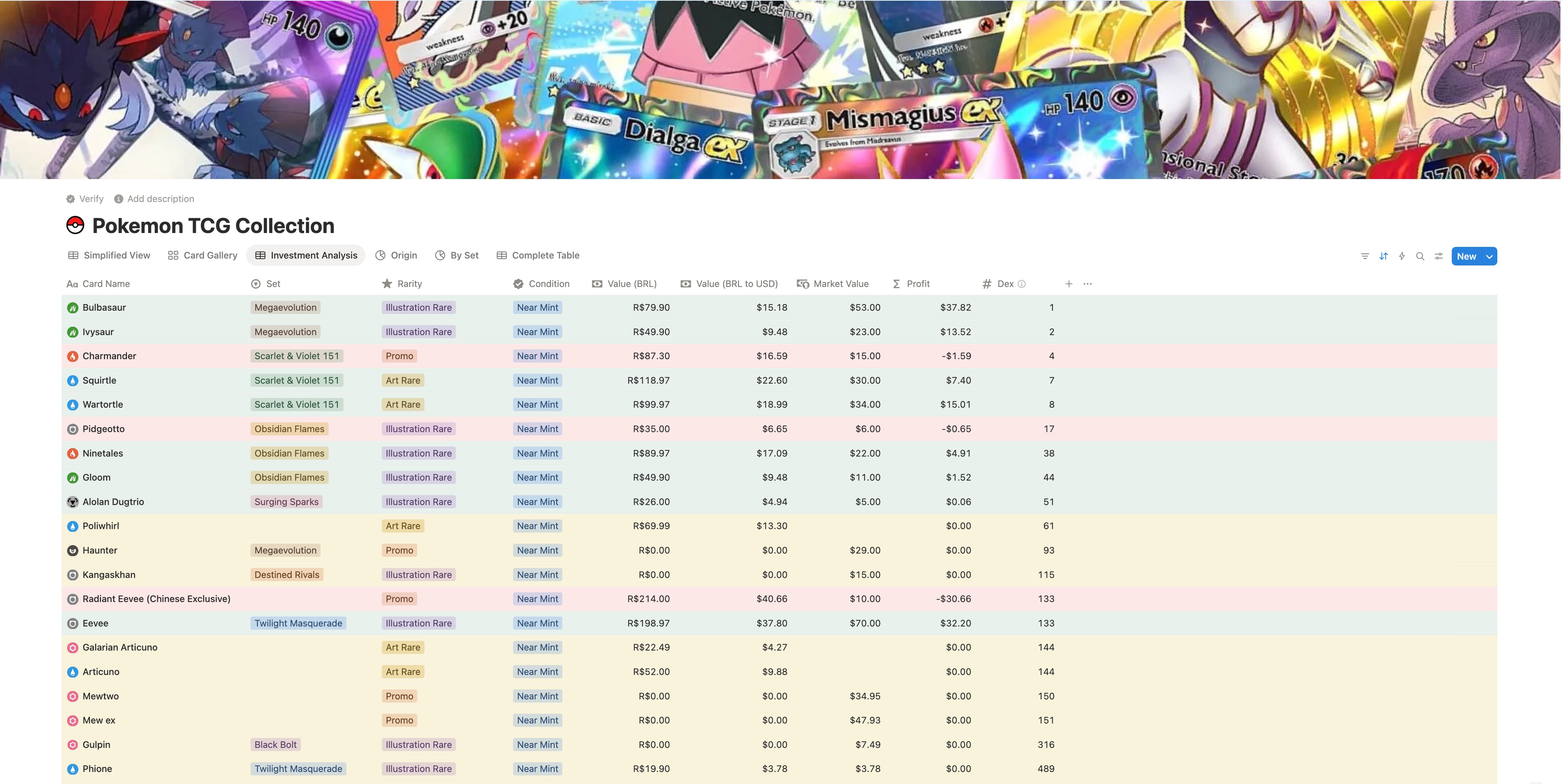Screen dimensions: 1563x784
Task: Click the search magnifier icon
Action: (x=1420, y=256)
